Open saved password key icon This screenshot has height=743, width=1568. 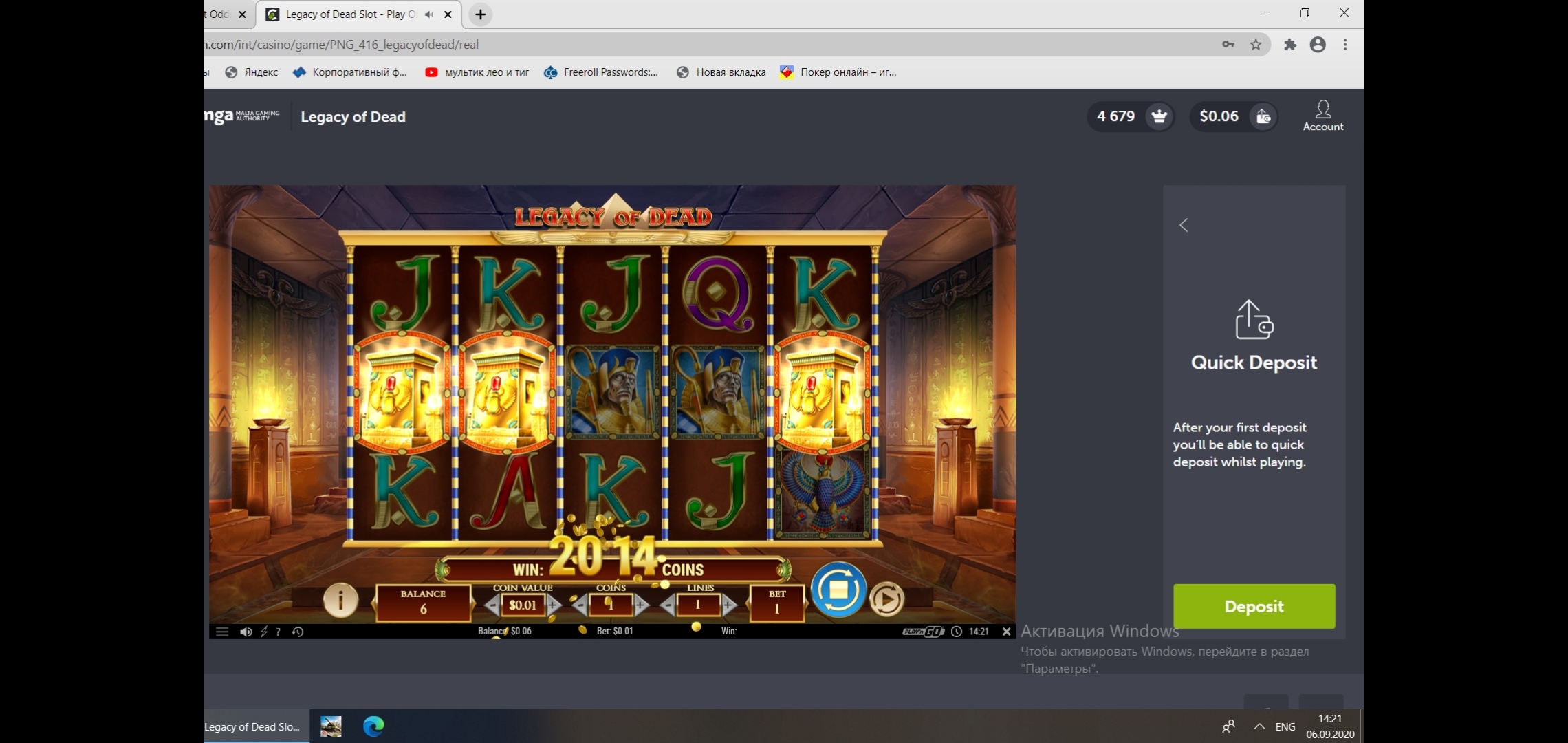click(x=1228, y=45)
